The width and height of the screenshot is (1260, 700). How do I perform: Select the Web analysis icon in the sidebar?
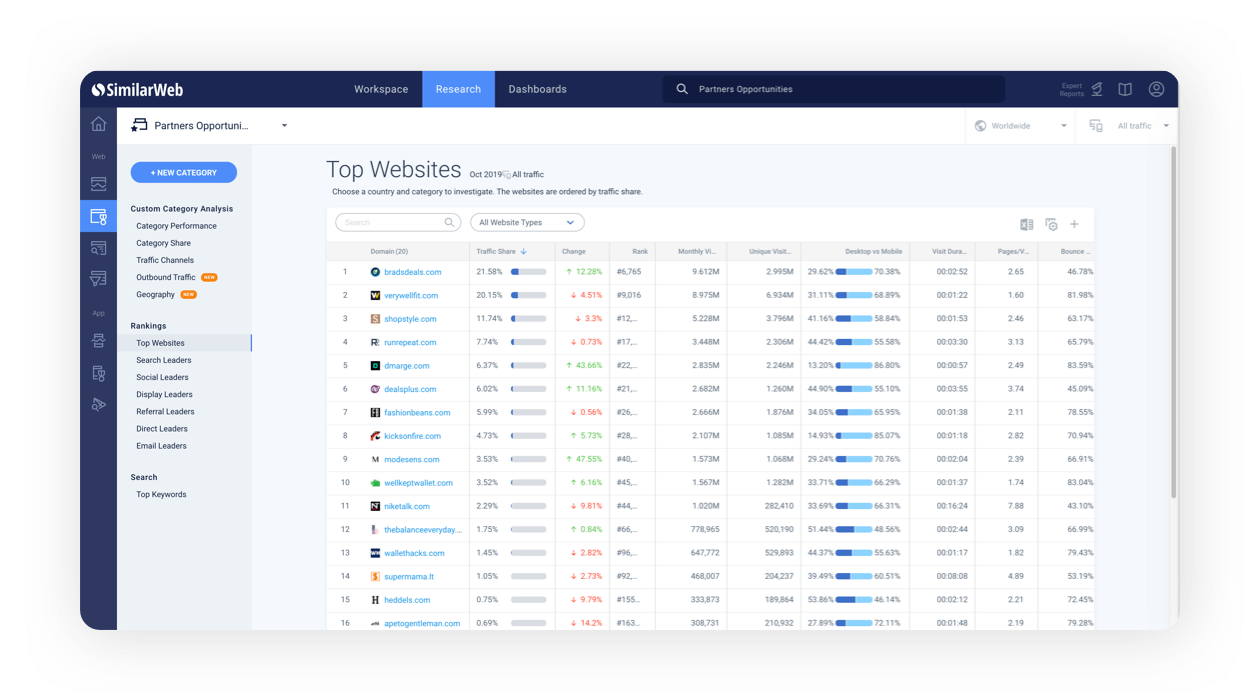pos(98,183)
